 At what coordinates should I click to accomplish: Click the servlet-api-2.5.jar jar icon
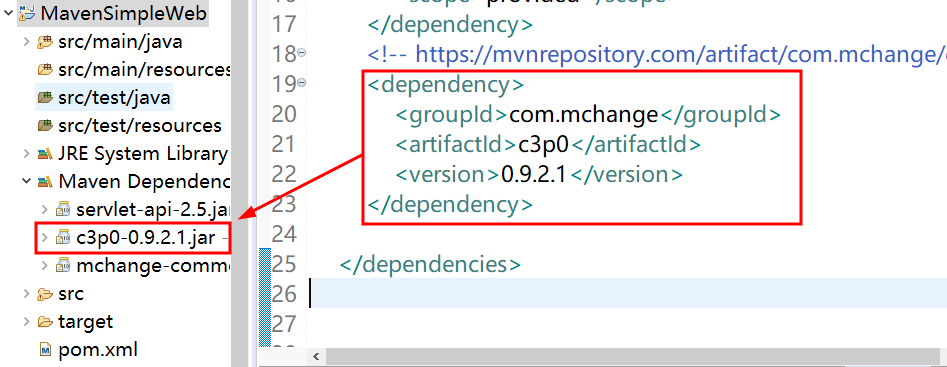pos(63,209)
